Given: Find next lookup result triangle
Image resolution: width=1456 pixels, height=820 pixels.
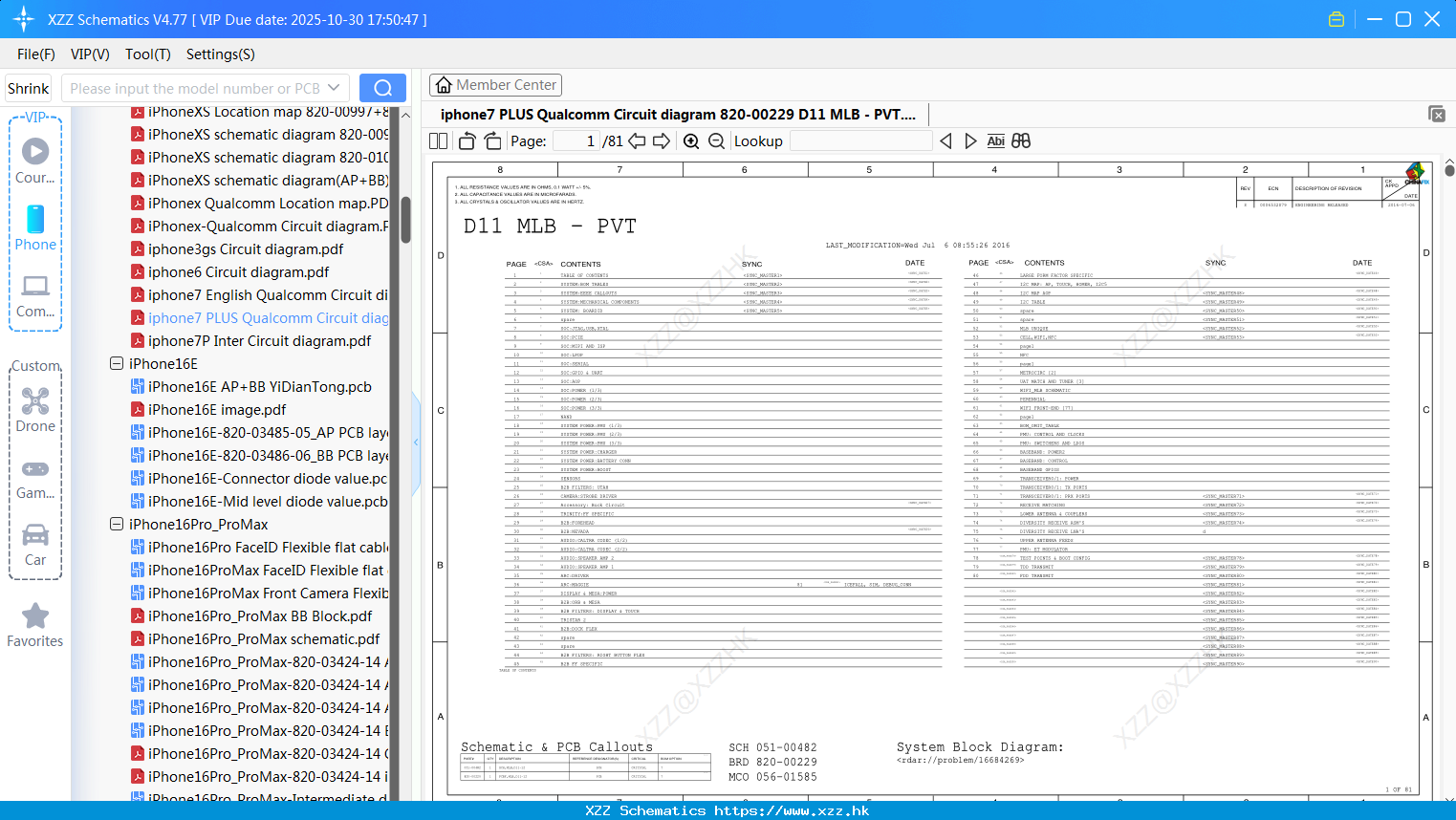Looking at the screenshot, I should coord(970,141).
